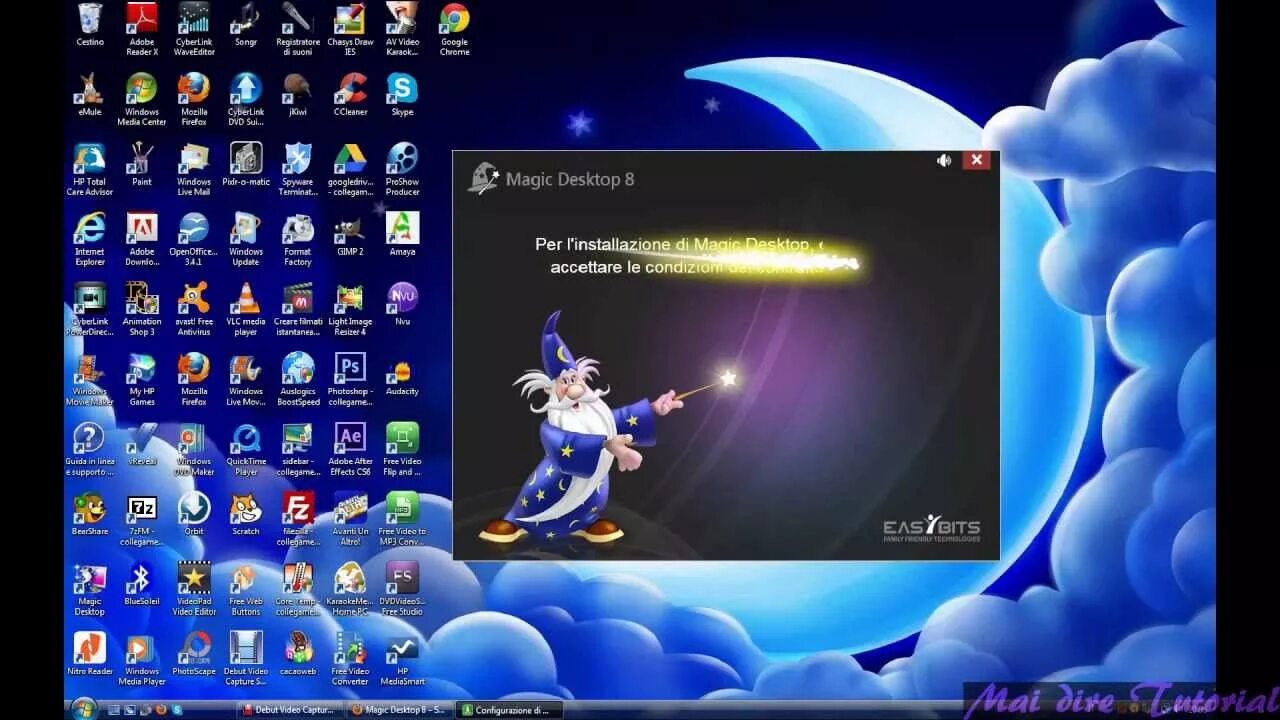Click the Paint desktop icon
The image size is (1280, 720).
click(142, 164)
